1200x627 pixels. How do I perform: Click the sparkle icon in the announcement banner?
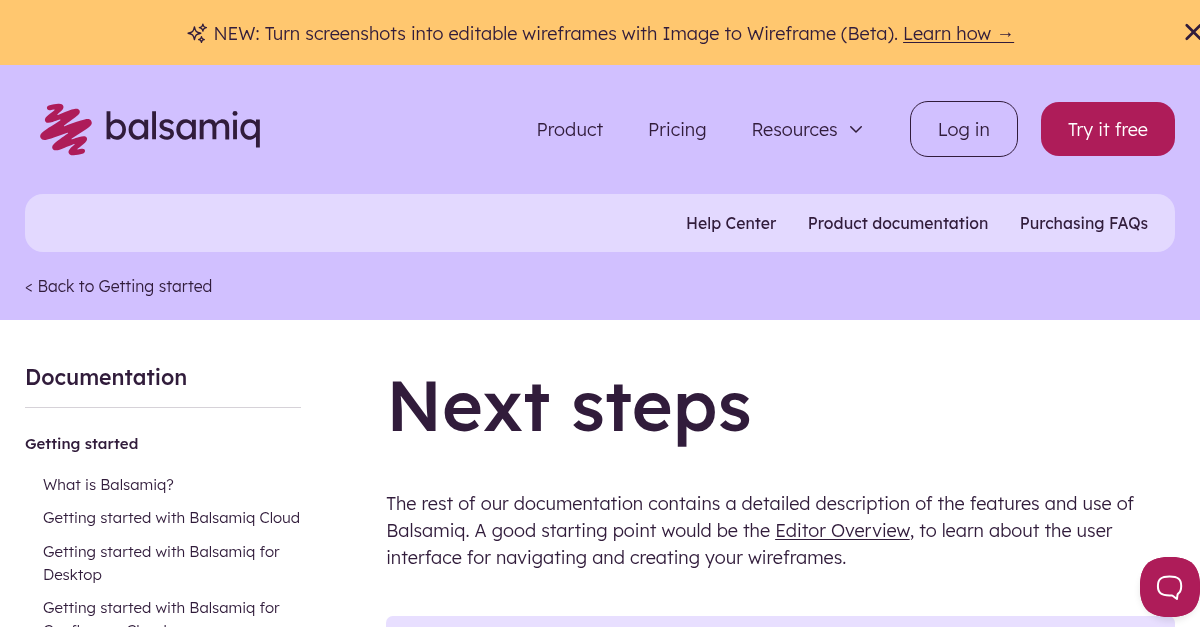click(196, 33)
